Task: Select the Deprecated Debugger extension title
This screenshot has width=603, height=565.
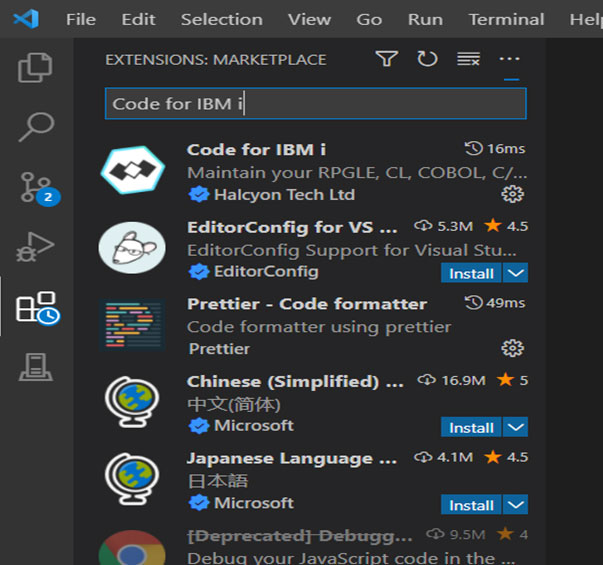Action: pos(300,535)
